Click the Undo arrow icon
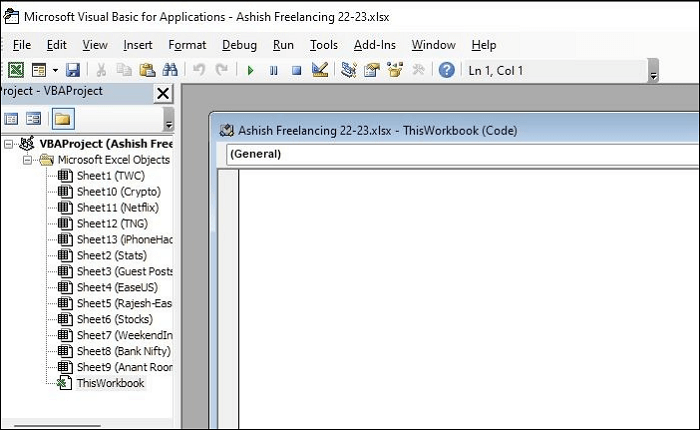This screenshot has width=700, height=430. 199,70
